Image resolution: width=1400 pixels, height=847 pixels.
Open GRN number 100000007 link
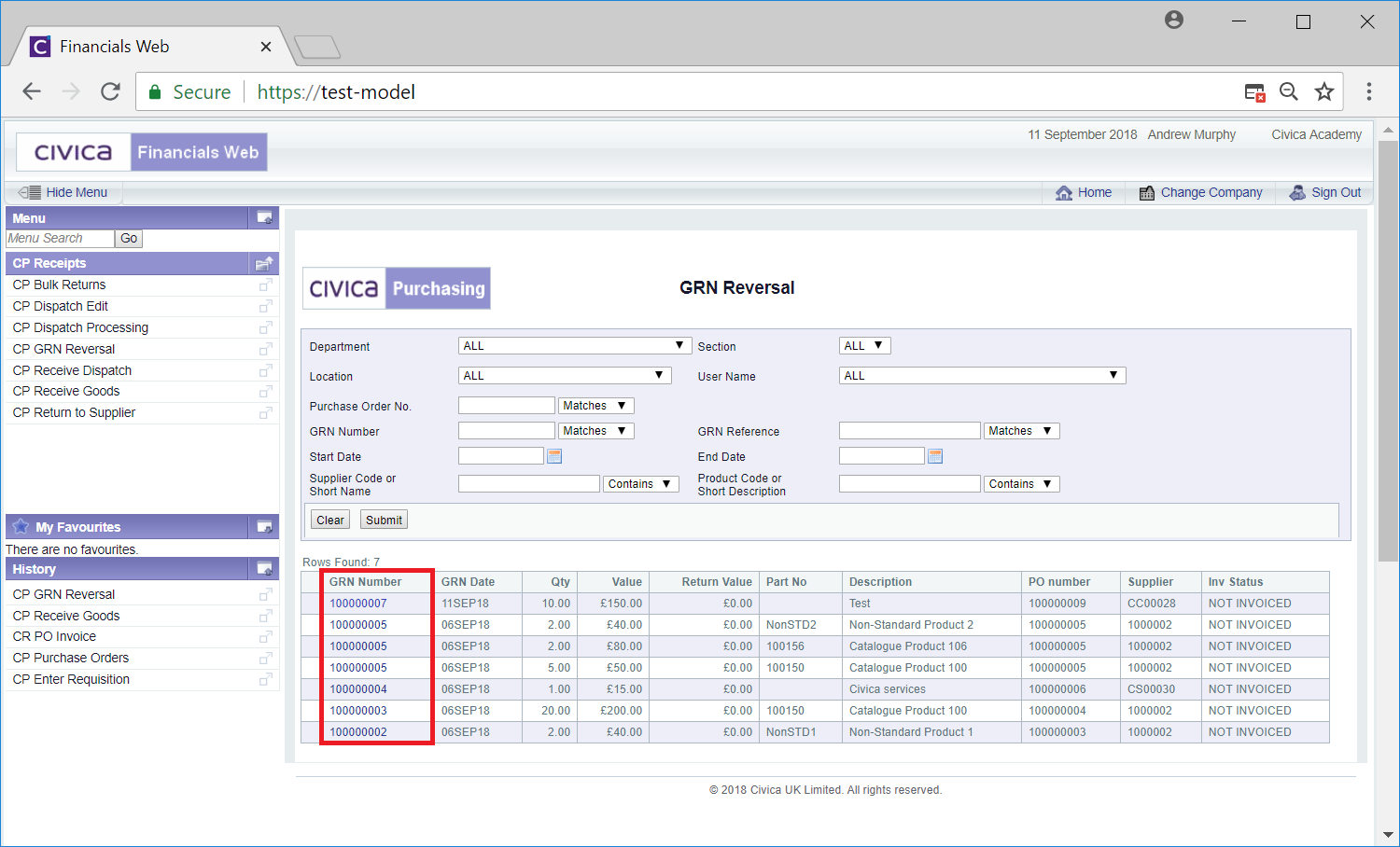358,604
